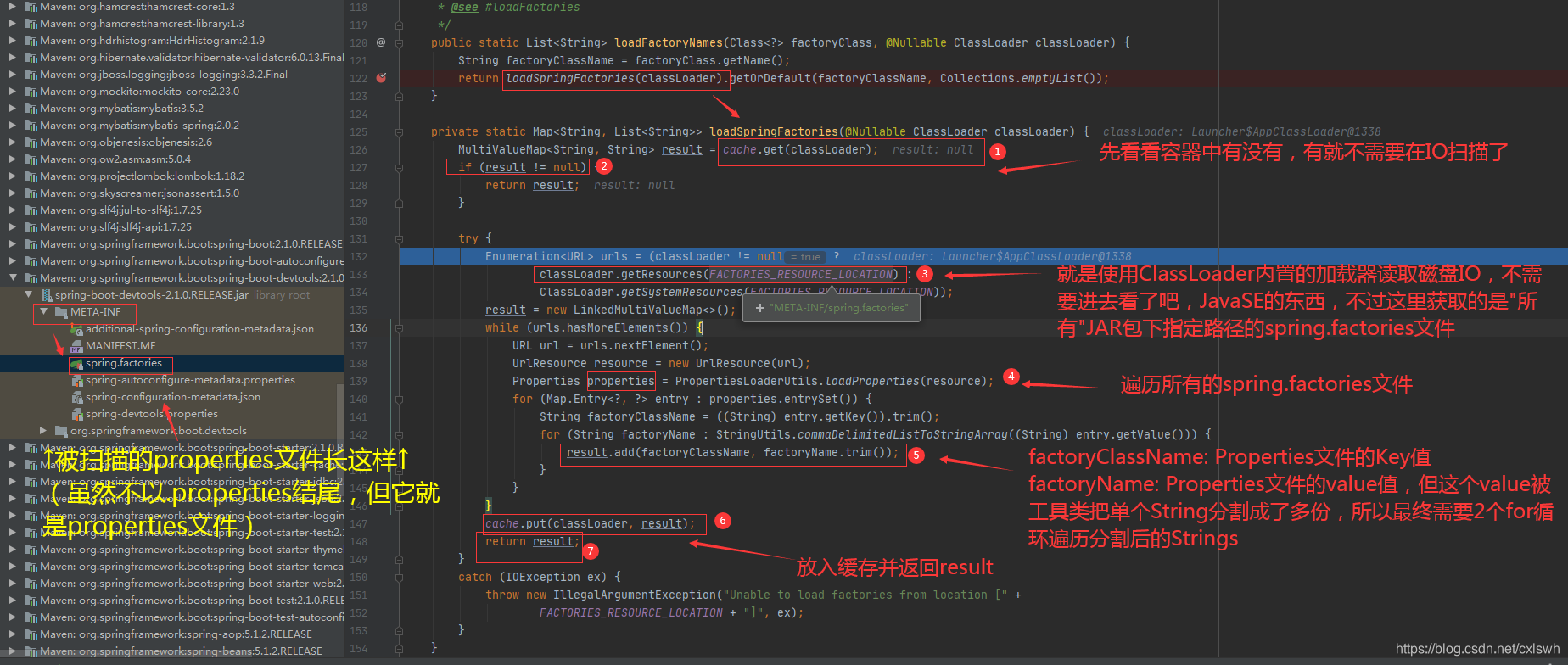Image resolution: width=1568 pixels, height=665 pixels.
Task: Click the jar archive icon of spring-boot-devtools-2.1.0.RELEASE.jar
Action: [x=46, y=295]
